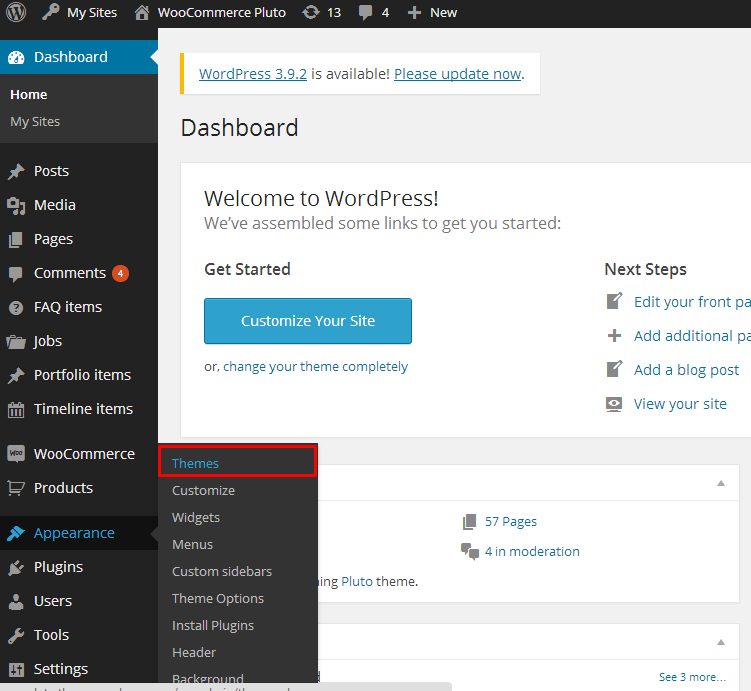Follow the Please update now link
This screenshot has height=691, width=751.
pyautogui.click(x=457, y=74)
